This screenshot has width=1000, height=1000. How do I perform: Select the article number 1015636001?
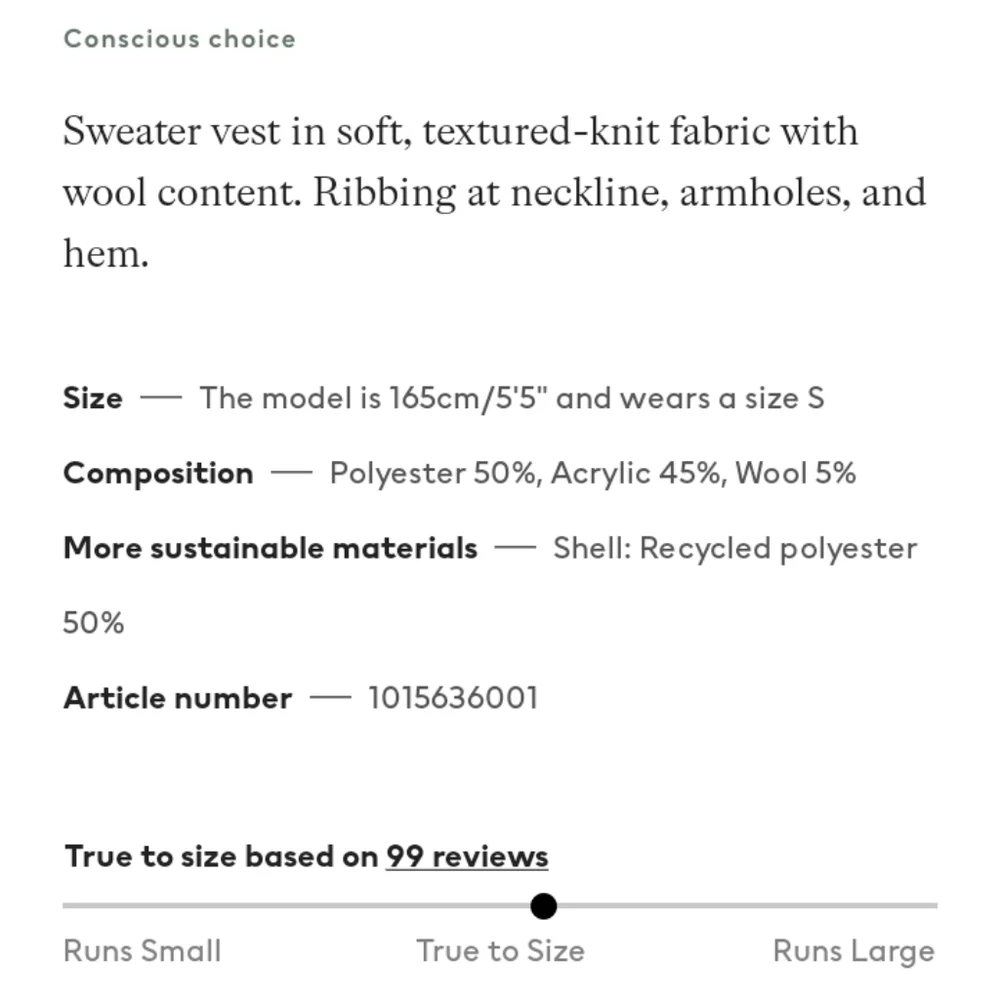pos(453,698)
